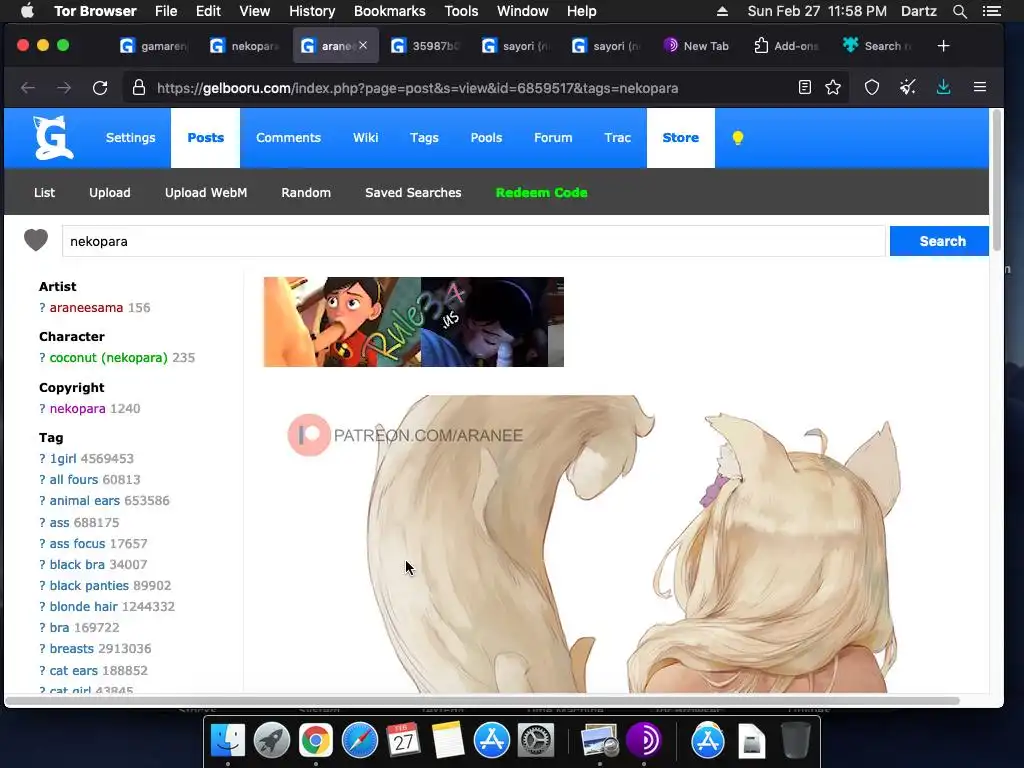Open the Posts section
This screenshot has width=1024, height=768.
click(x=206, y=138)
